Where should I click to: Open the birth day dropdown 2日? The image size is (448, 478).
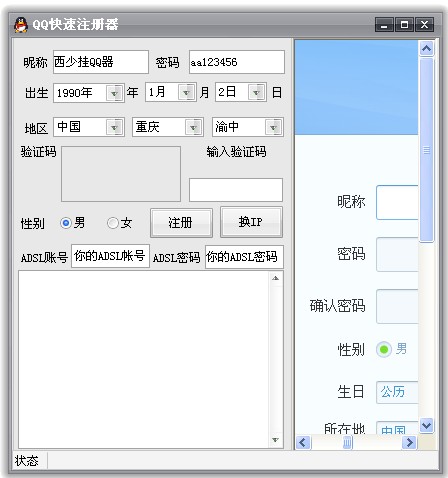pos(241,92)
